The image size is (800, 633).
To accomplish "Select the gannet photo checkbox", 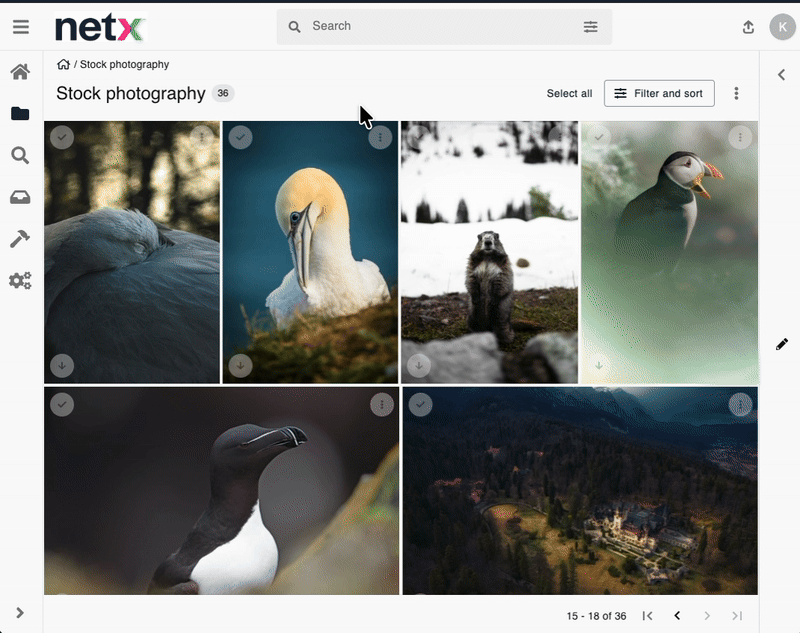I will (x=240, y=137).
